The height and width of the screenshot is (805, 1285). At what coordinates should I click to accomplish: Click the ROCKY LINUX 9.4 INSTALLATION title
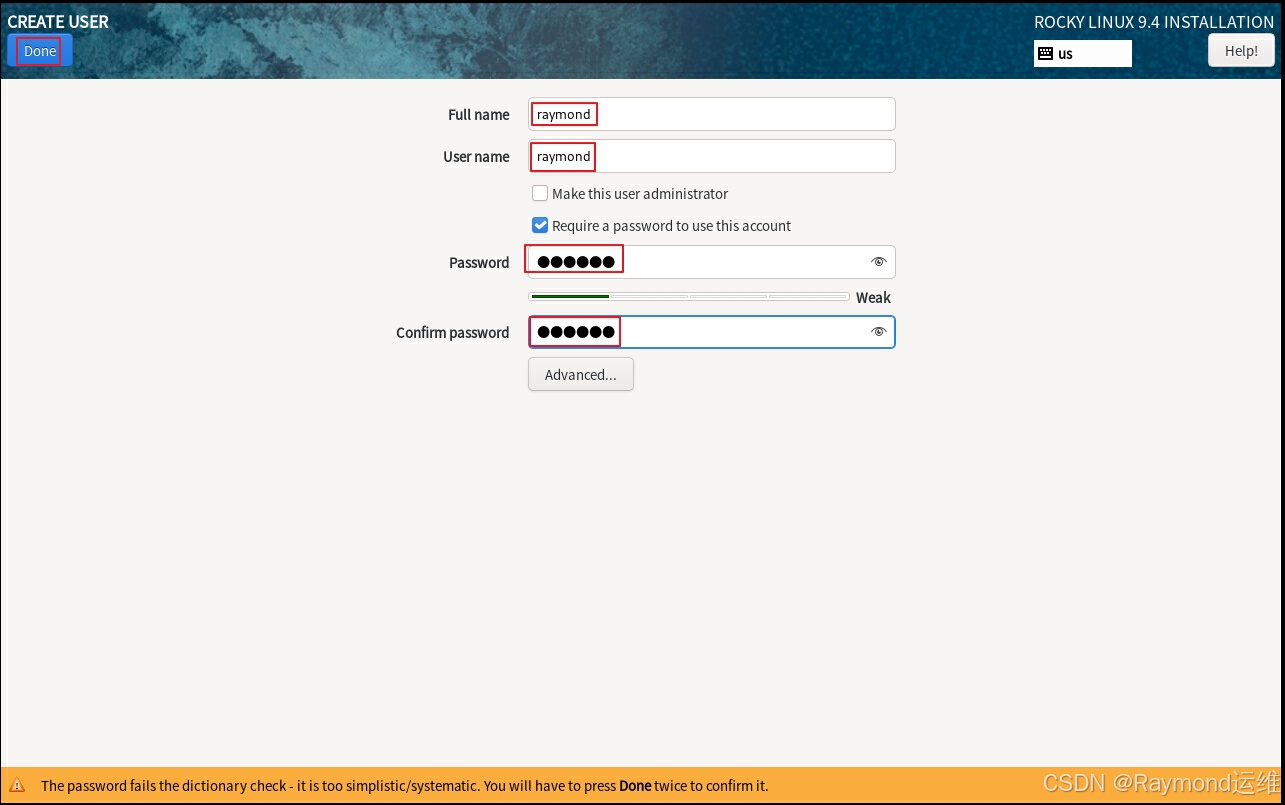click(x=1154, y=21)
